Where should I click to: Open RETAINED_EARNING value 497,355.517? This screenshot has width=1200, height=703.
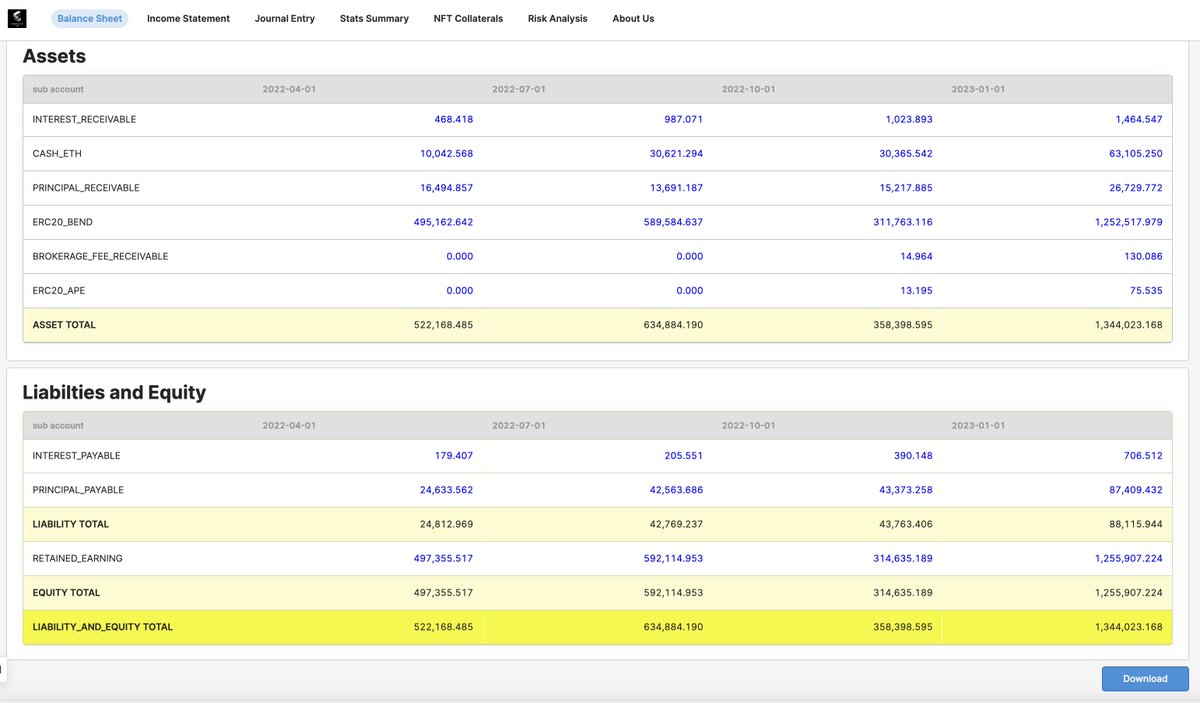[443, 558]
